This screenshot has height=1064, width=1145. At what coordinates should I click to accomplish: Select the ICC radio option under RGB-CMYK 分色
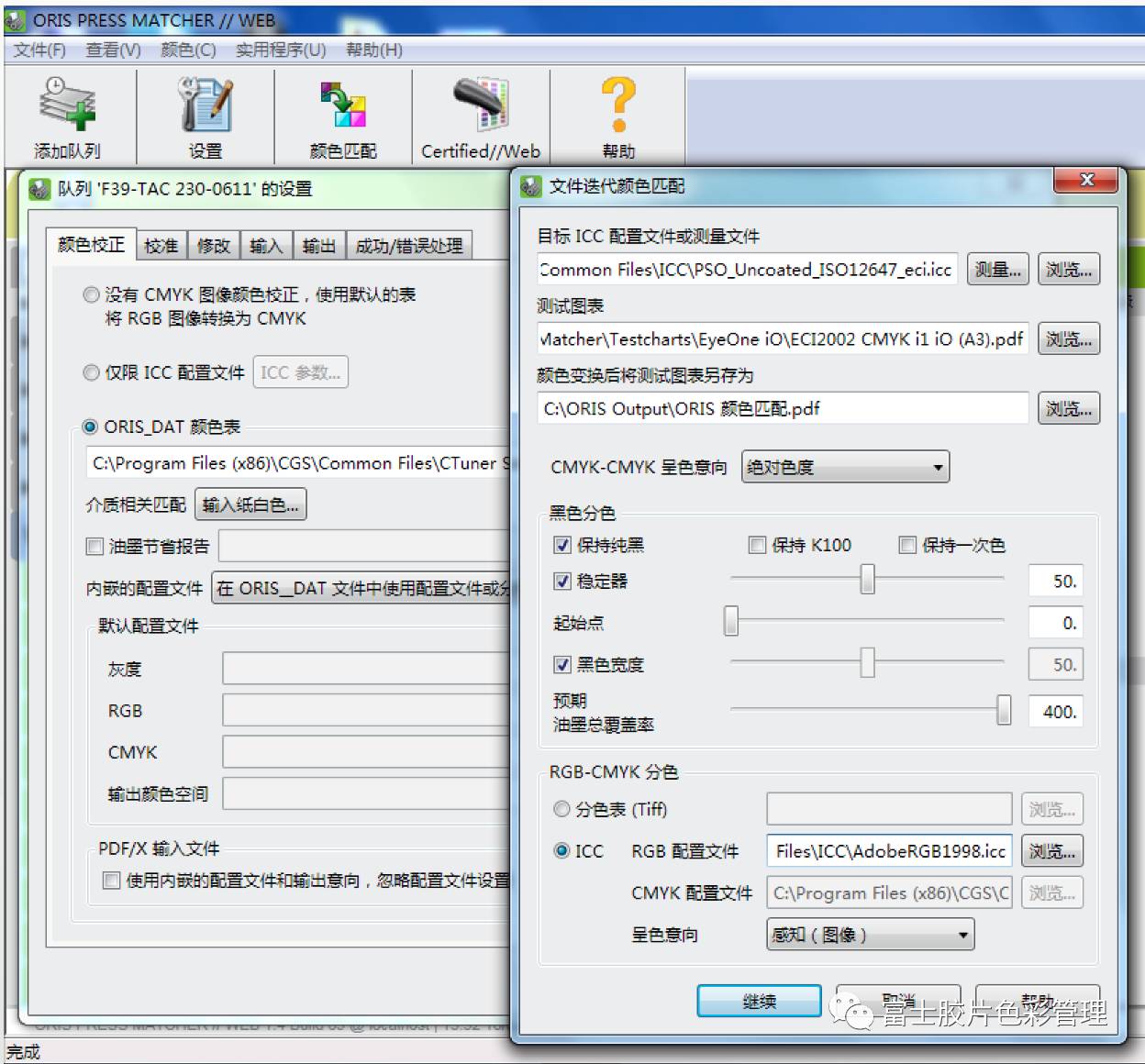(561, 850)
